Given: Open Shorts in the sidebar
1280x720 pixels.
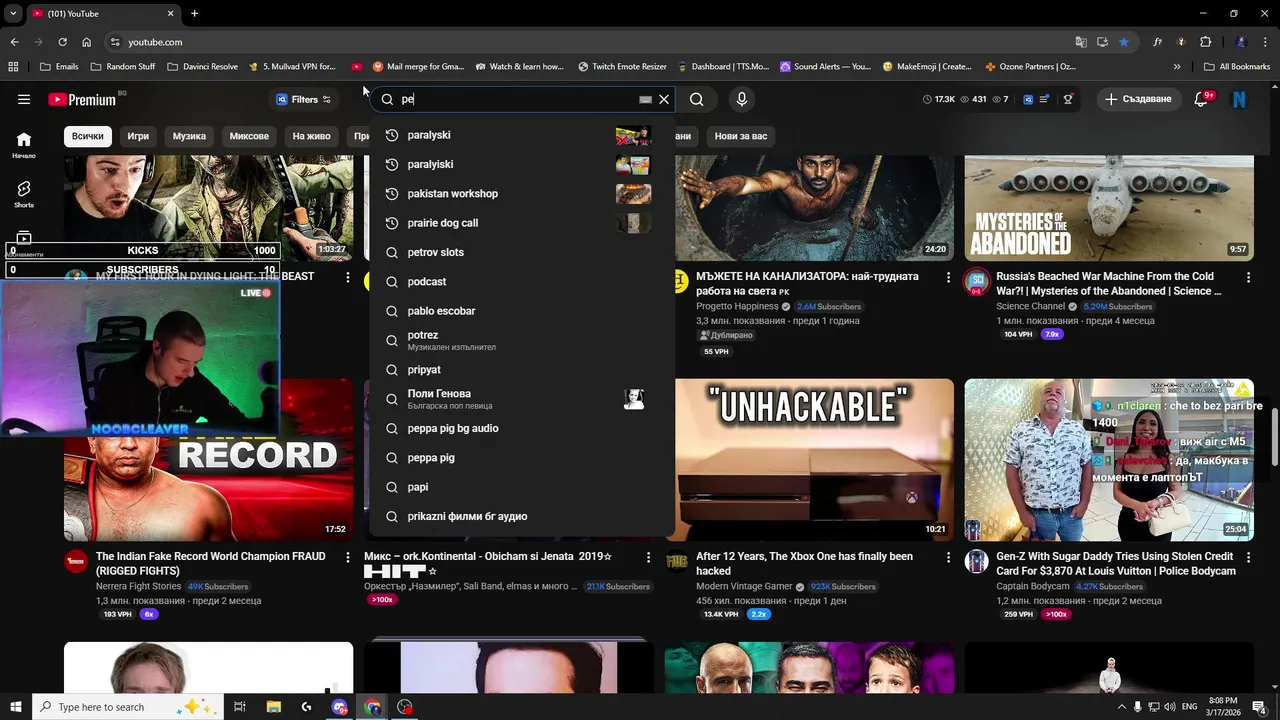Looking at the screenshot, I should pos(24,194).
